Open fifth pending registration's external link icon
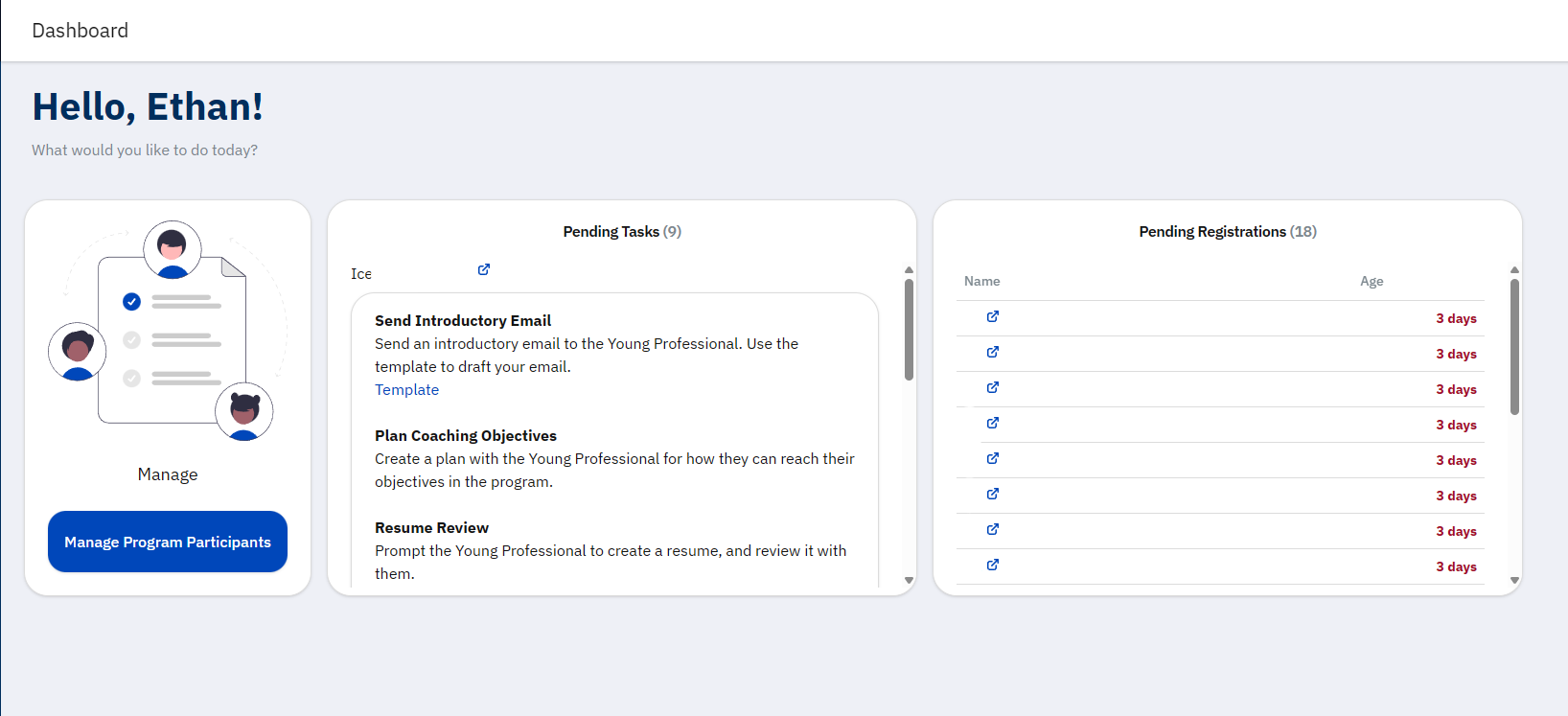The width and height of the screenshot is (1568, 716). [993, 458]
